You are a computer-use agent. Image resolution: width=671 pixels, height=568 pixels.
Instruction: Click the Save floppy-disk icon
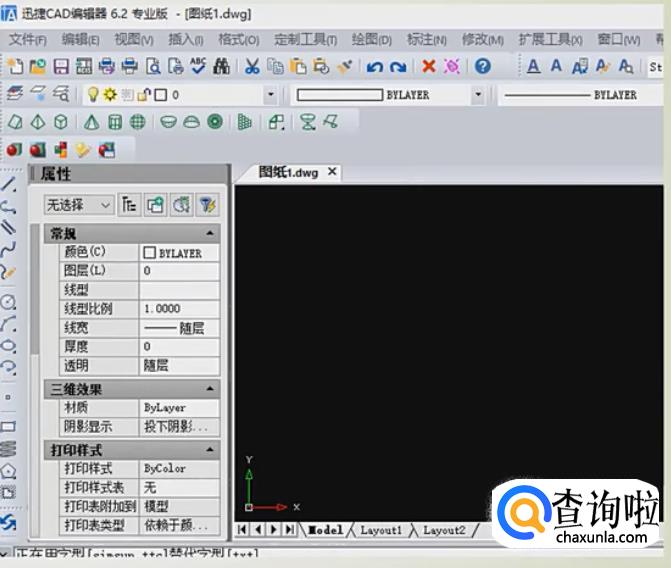pos(61,66)
